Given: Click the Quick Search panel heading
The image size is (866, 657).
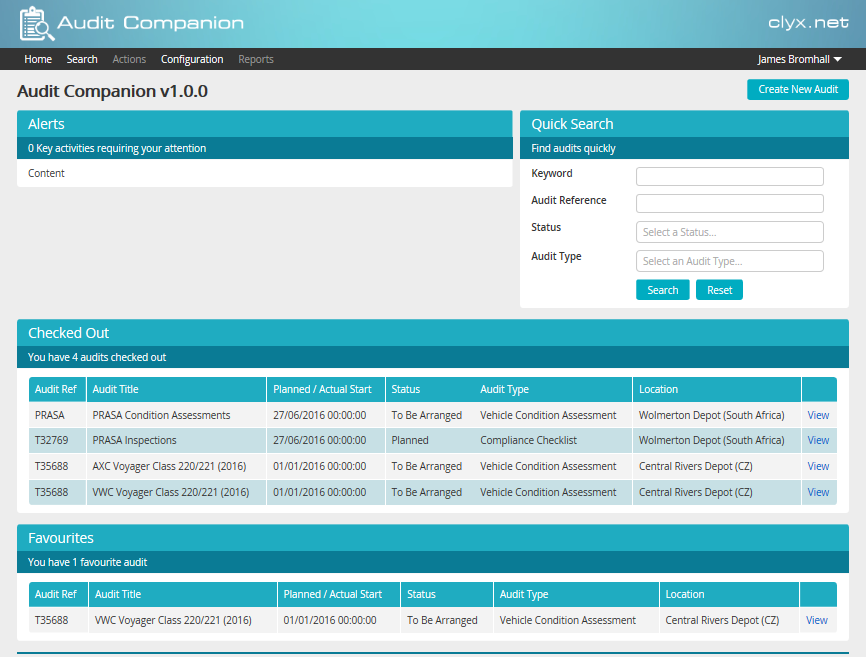Looking at the screenshot, I should (x=572, y=124).
